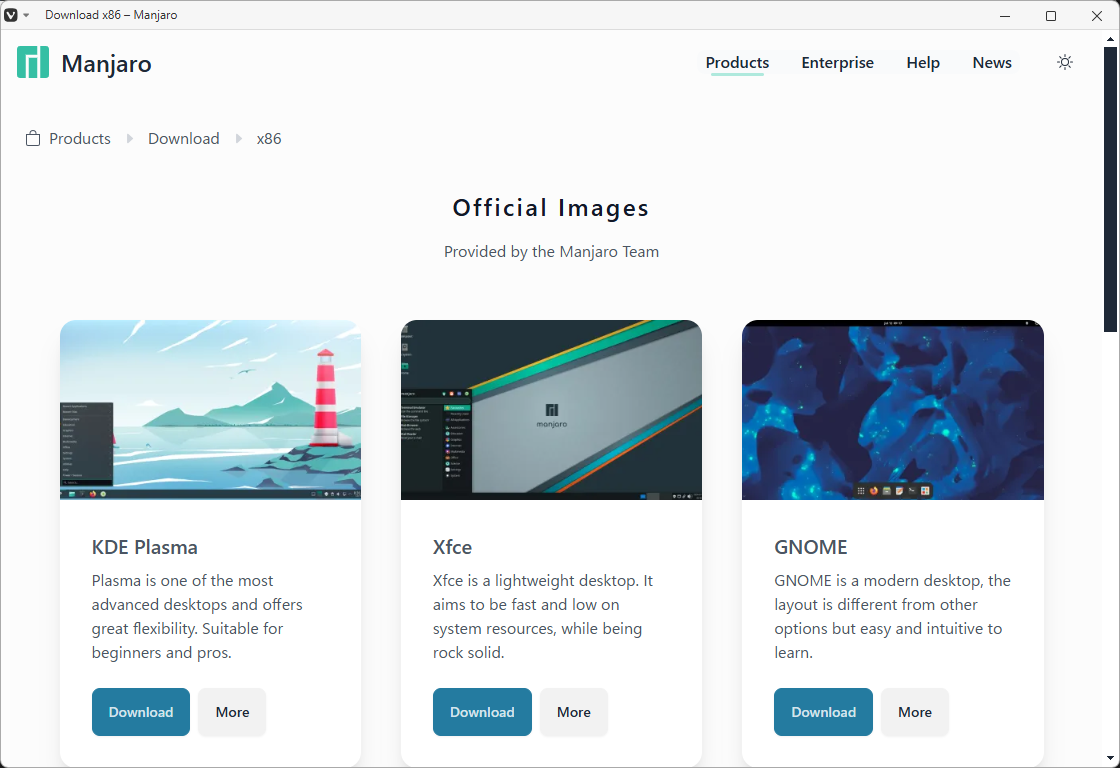Click the scrollbar up arrow
The height and width of the screenshot is (768, 1120).
[x=1110, y=38]
